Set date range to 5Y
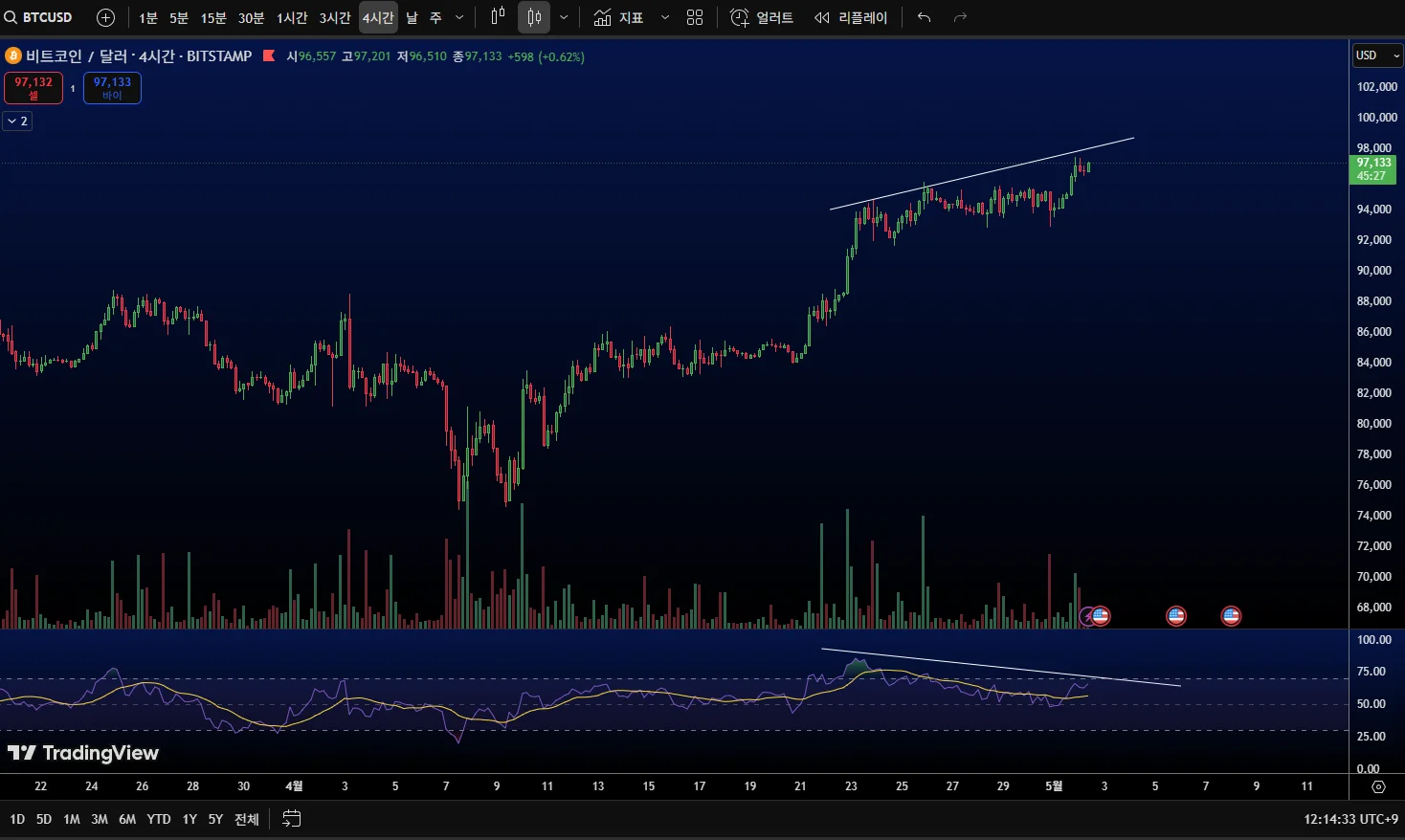Image resolution: width=1405 pixels, height=840 pixels. [215, 819]
